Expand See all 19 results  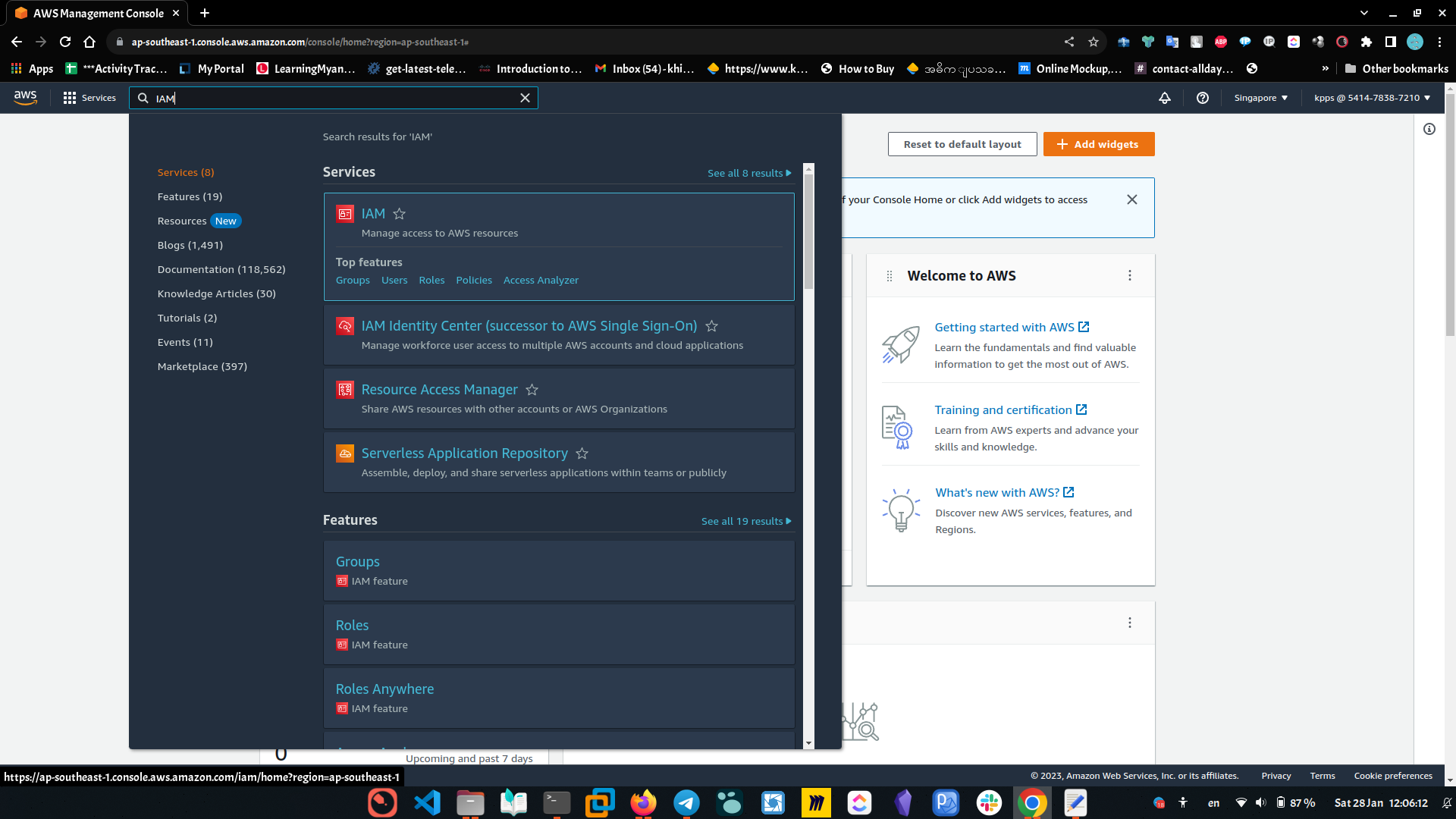746,521
